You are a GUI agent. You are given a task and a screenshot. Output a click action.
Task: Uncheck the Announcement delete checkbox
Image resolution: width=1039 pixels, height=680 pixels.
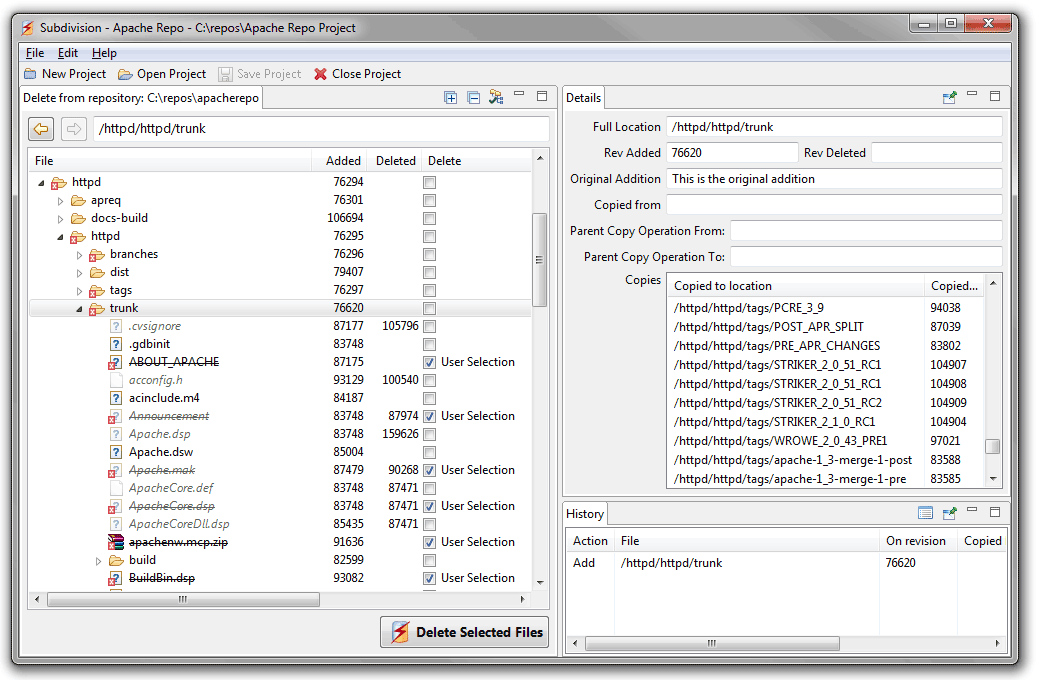point(429,416)
